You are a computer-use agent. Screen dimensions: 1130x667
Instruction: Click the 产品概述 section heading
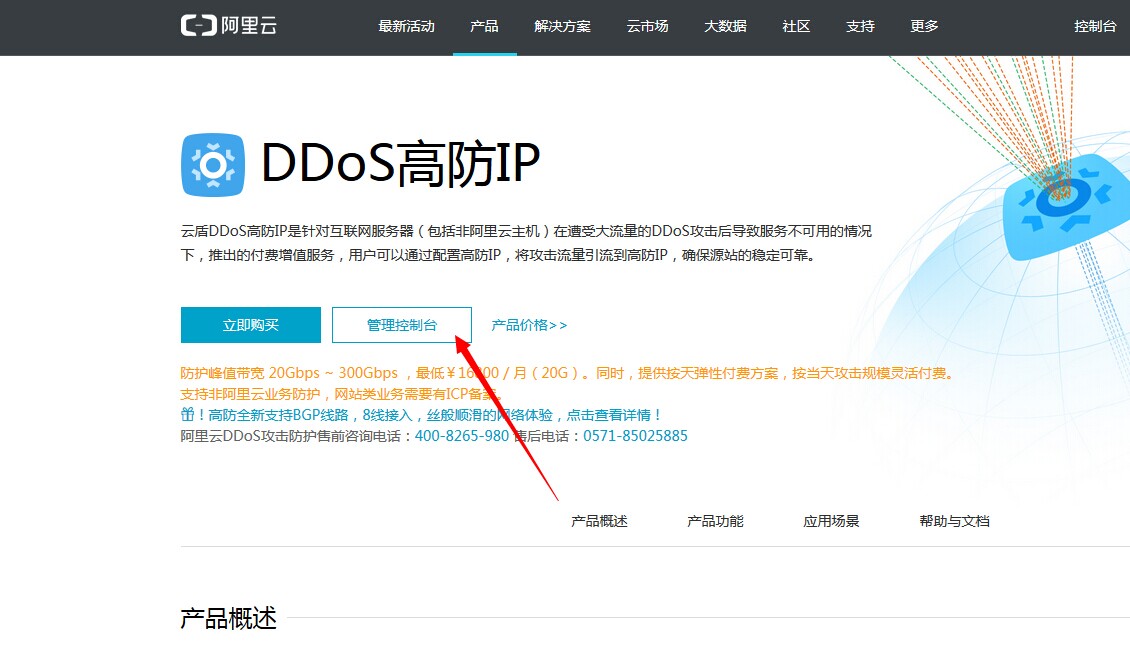228,618
